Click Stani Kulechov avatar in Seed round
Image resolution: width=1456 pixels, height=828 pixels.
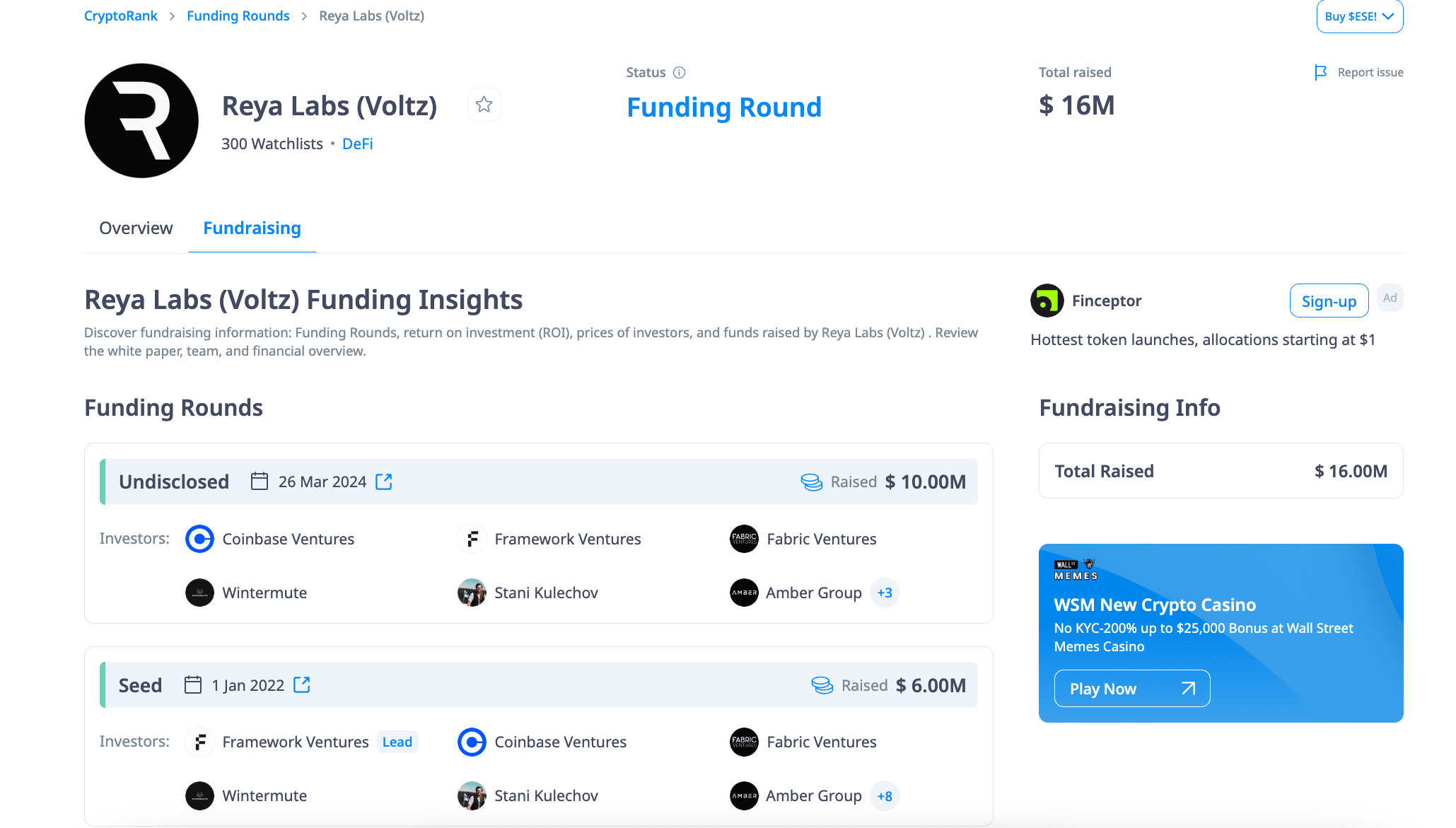point(472,795)
